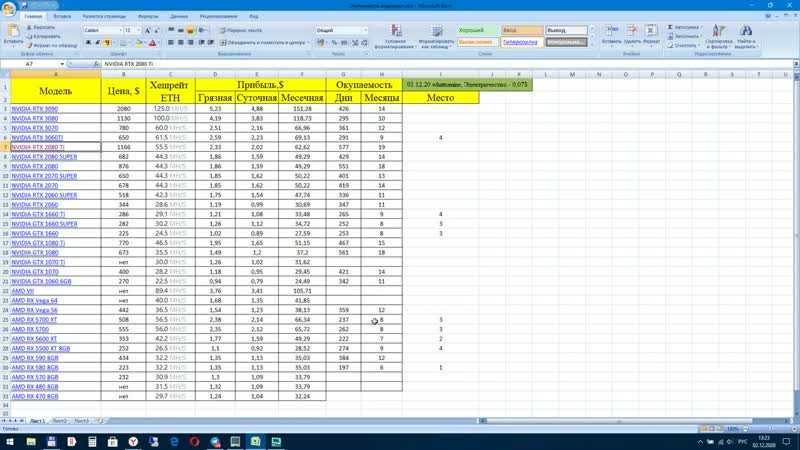
Task: Click the Office button
Action: (x=9, y=9)
